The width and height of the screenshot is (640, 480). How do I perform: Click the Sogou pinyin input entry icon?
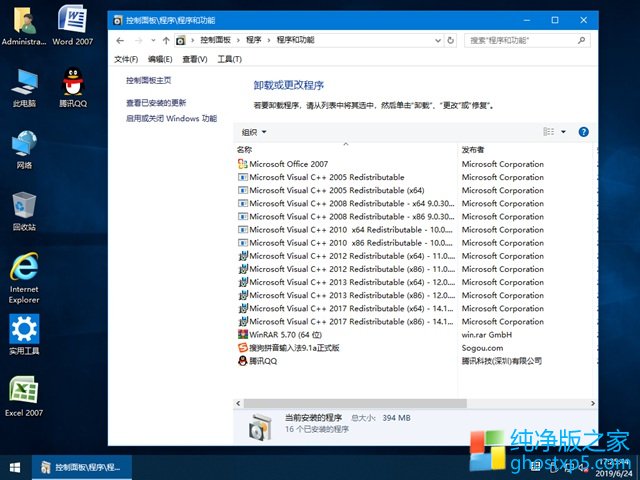tap(242, 348)
